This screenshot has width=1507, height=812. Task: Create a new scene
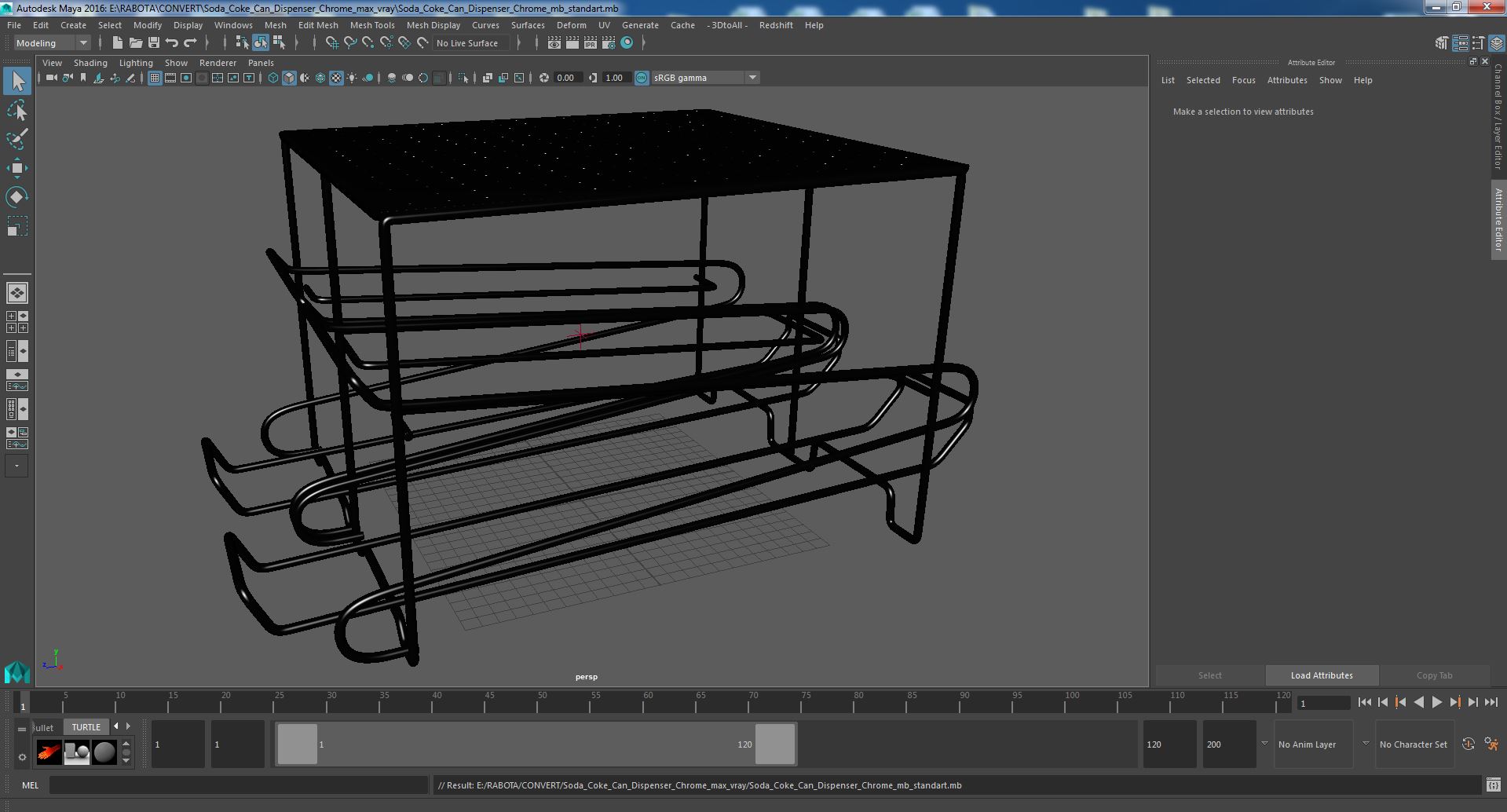118,43
